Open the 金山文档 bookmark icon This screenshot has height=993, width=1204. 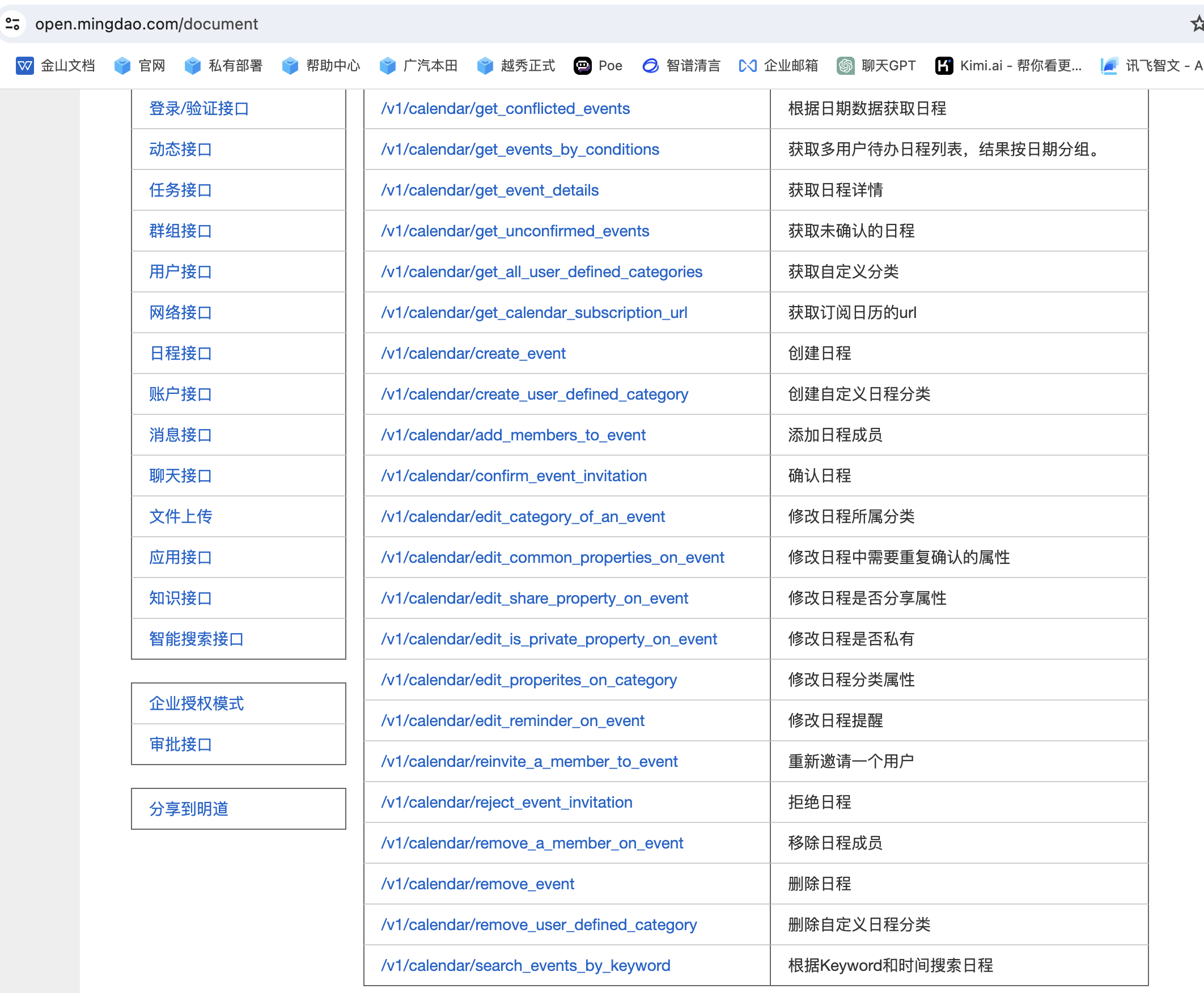[24, 66]
